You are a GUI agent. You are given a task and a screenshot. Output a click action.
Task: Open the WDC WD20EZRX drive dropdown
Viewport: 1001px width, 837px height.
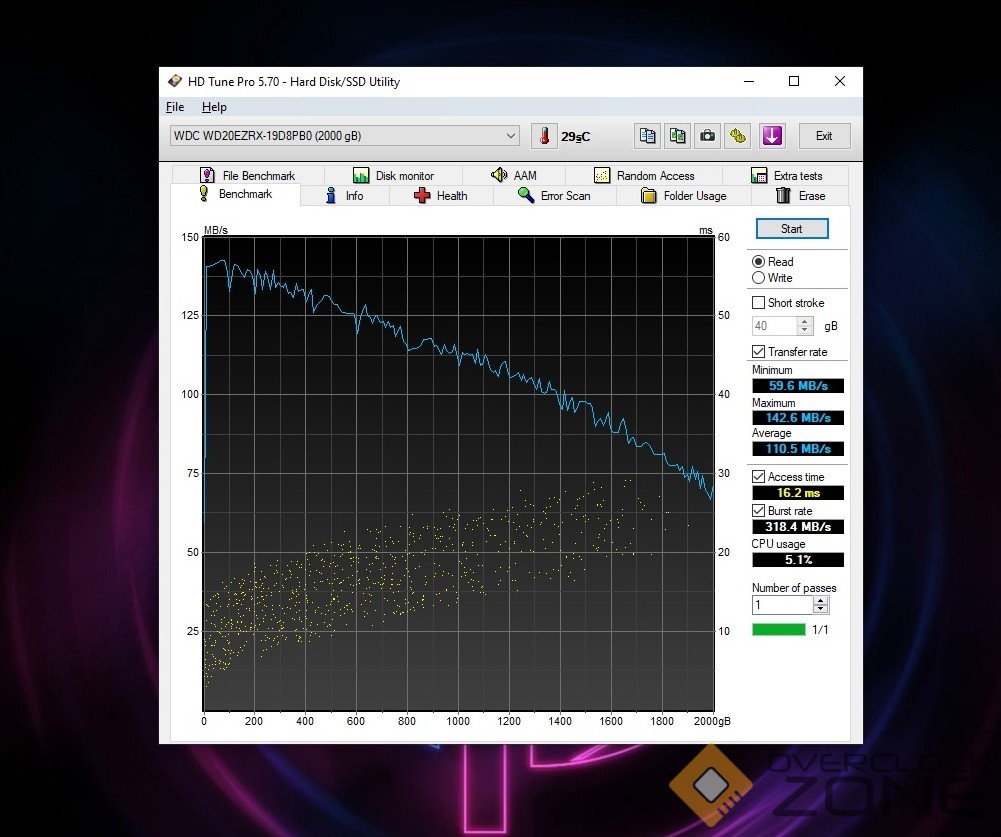pos(511,136)
